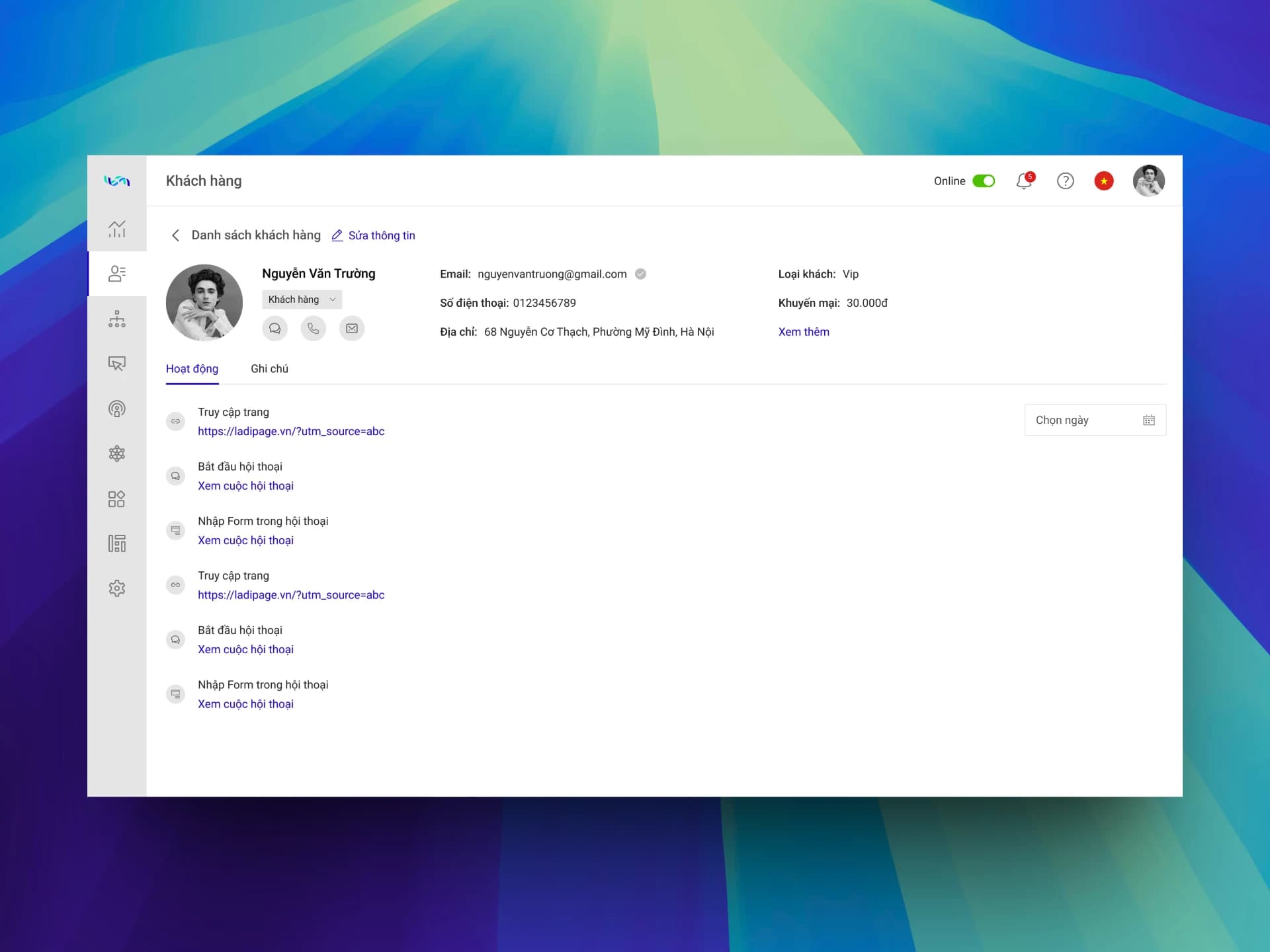
Task: Start chat with customer via chat icon
Action: point(275,329)
